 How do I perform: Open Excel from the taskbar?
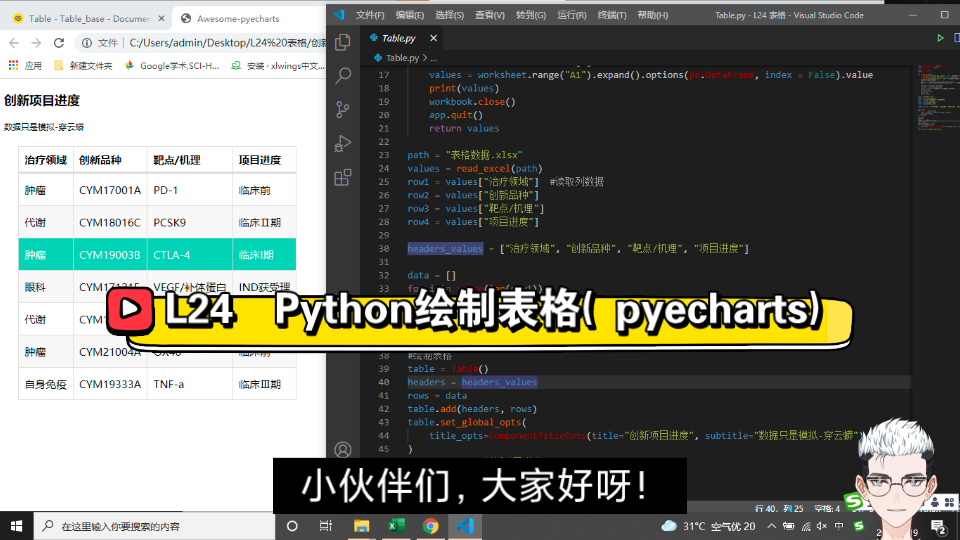[x=396, y=526]
